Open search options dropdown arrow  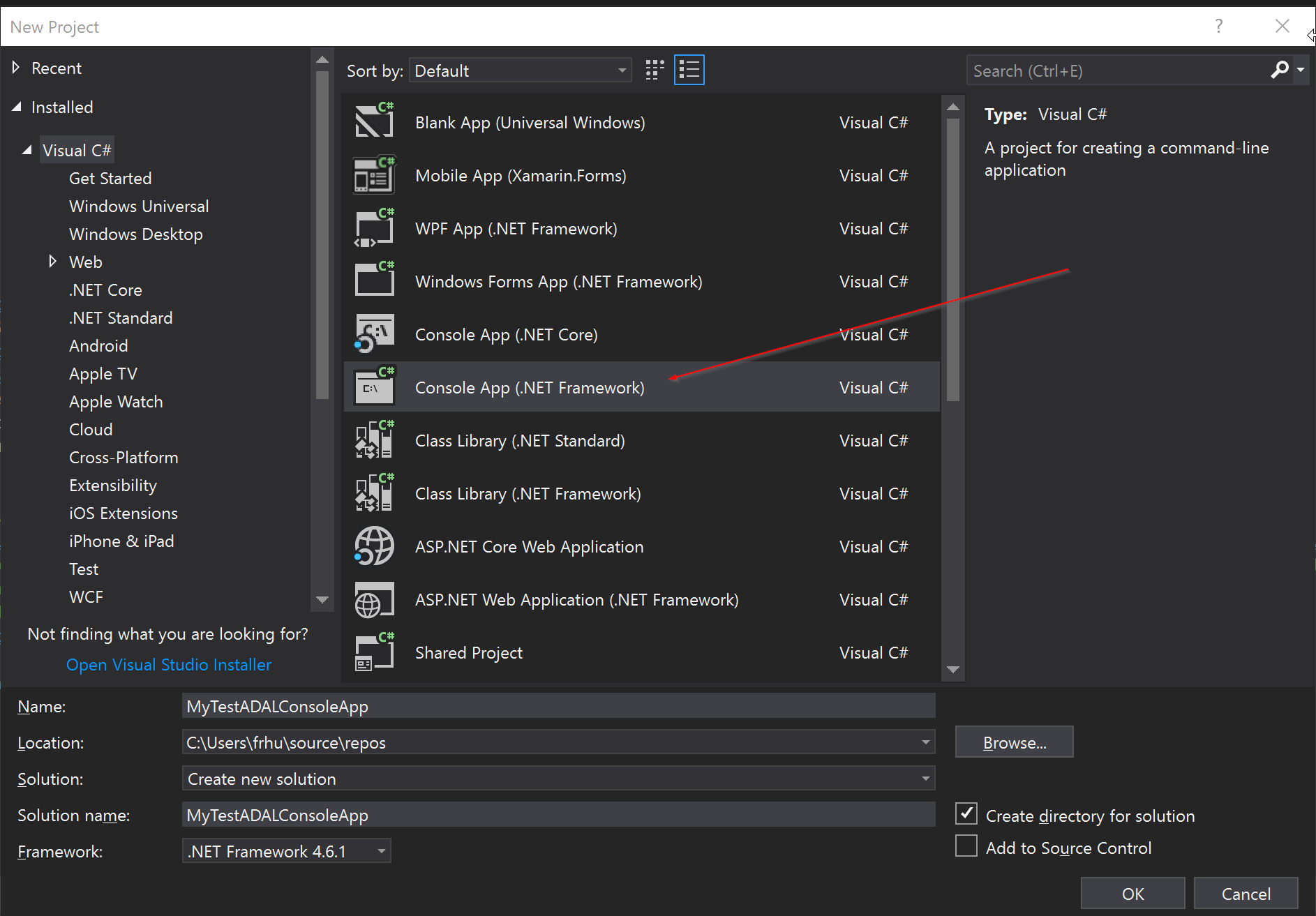(1301, 70)
